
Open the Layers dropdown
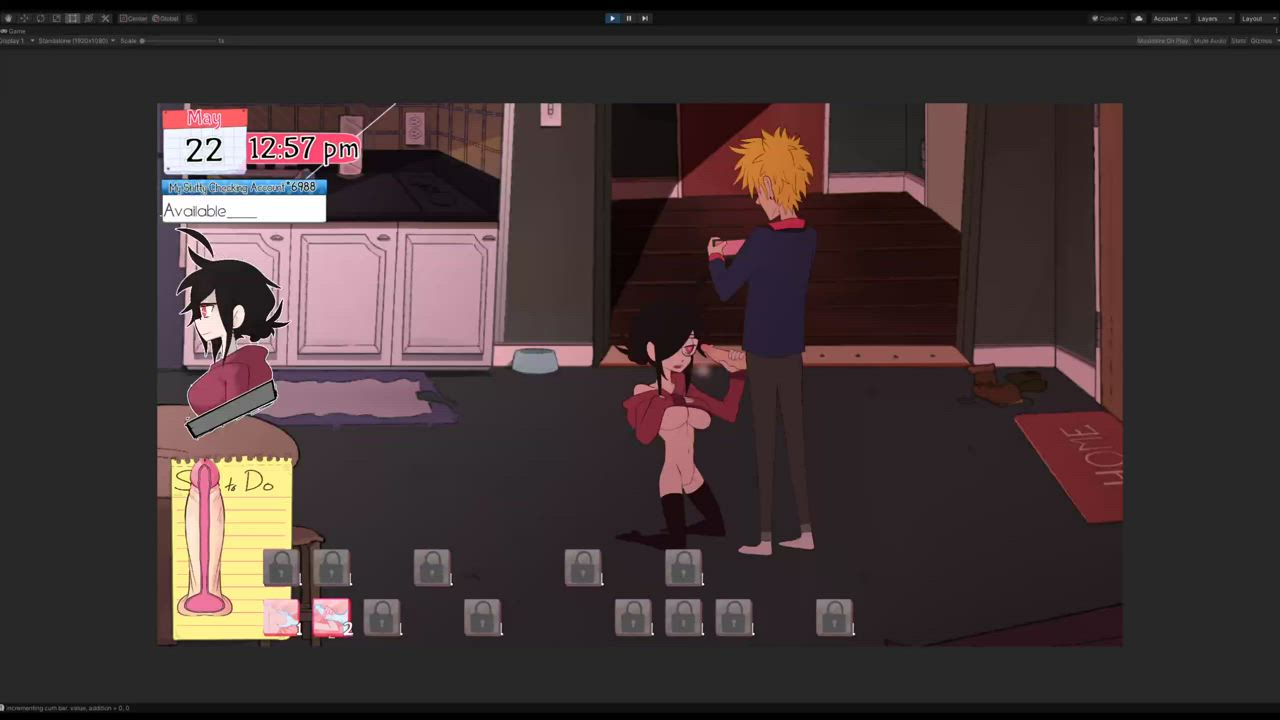(1213, 18)
